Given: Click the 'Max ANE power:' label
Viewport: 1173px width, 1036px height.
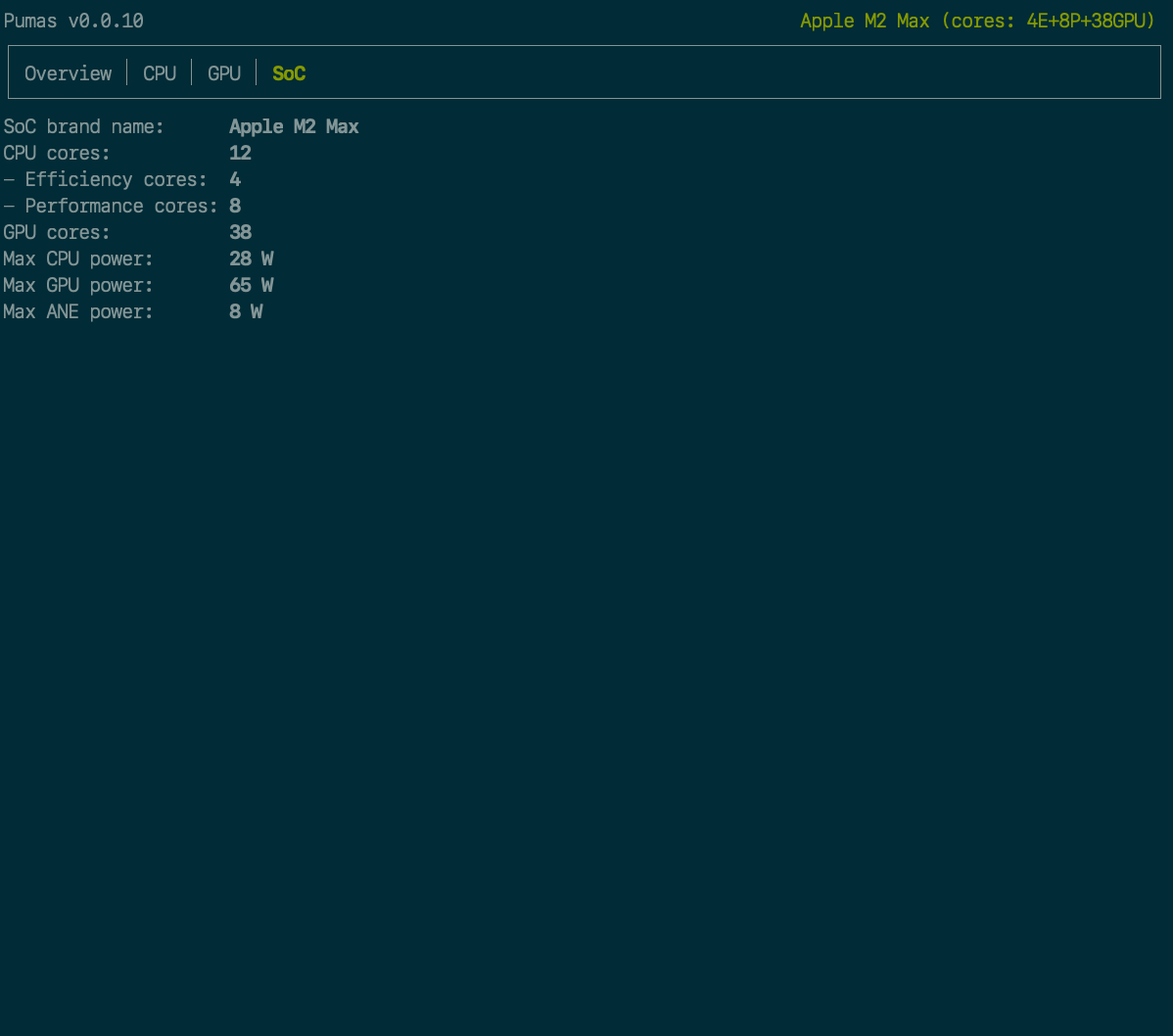Looking at the screenshot, I should coord(78,311).
